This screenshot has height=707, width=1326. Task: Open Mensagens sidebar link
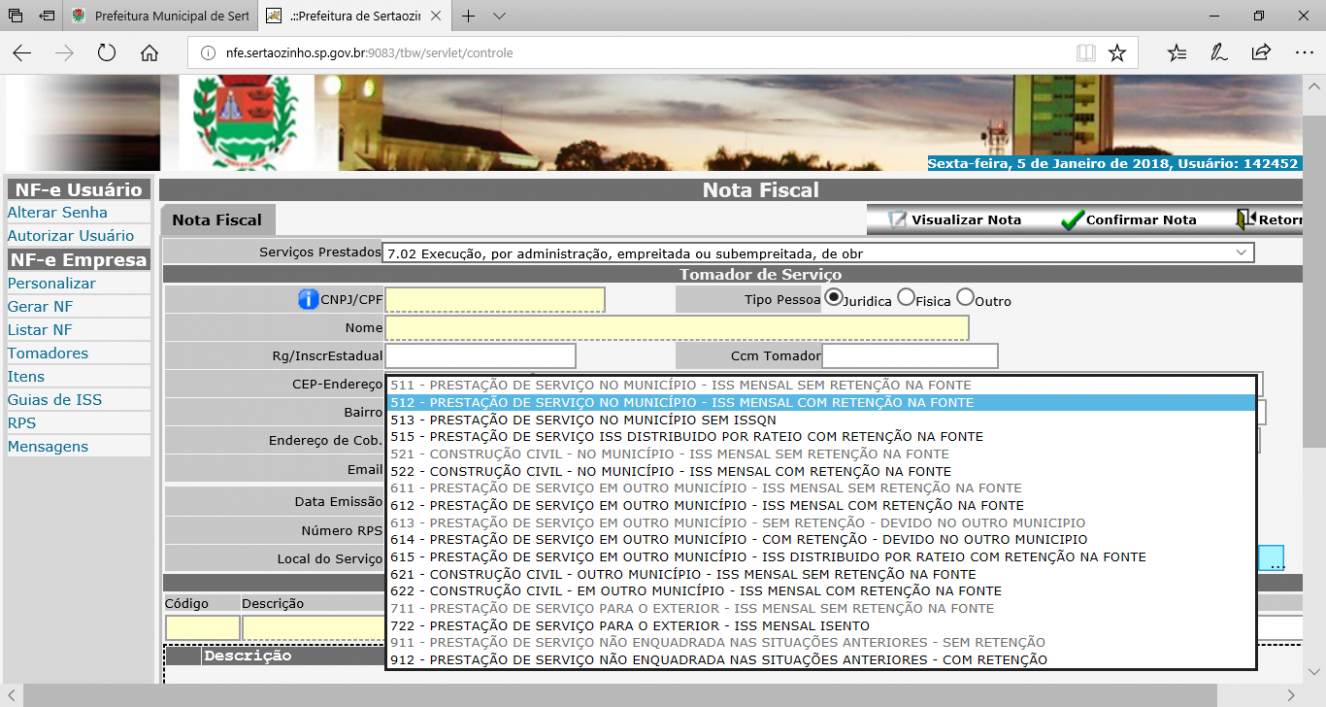(48, 446)
